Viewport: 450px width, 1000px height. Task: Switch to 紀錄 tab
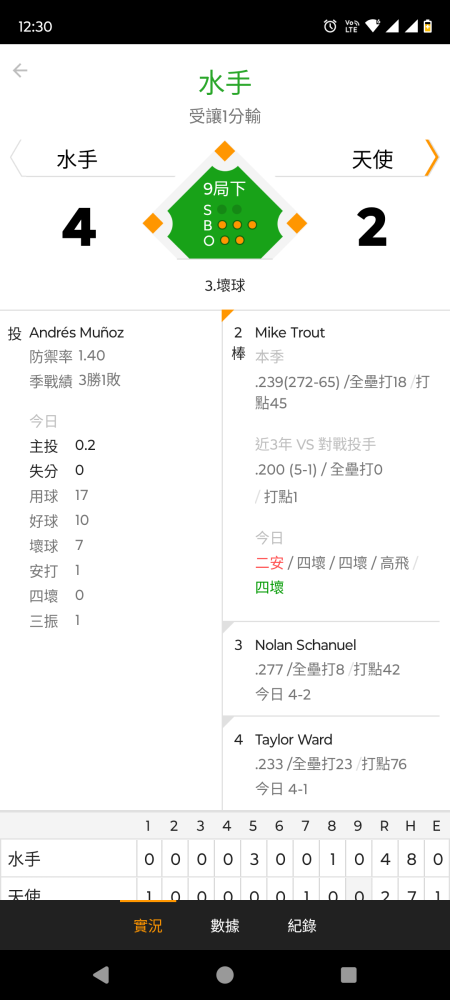pyautogui.click(x=302, y=926)
